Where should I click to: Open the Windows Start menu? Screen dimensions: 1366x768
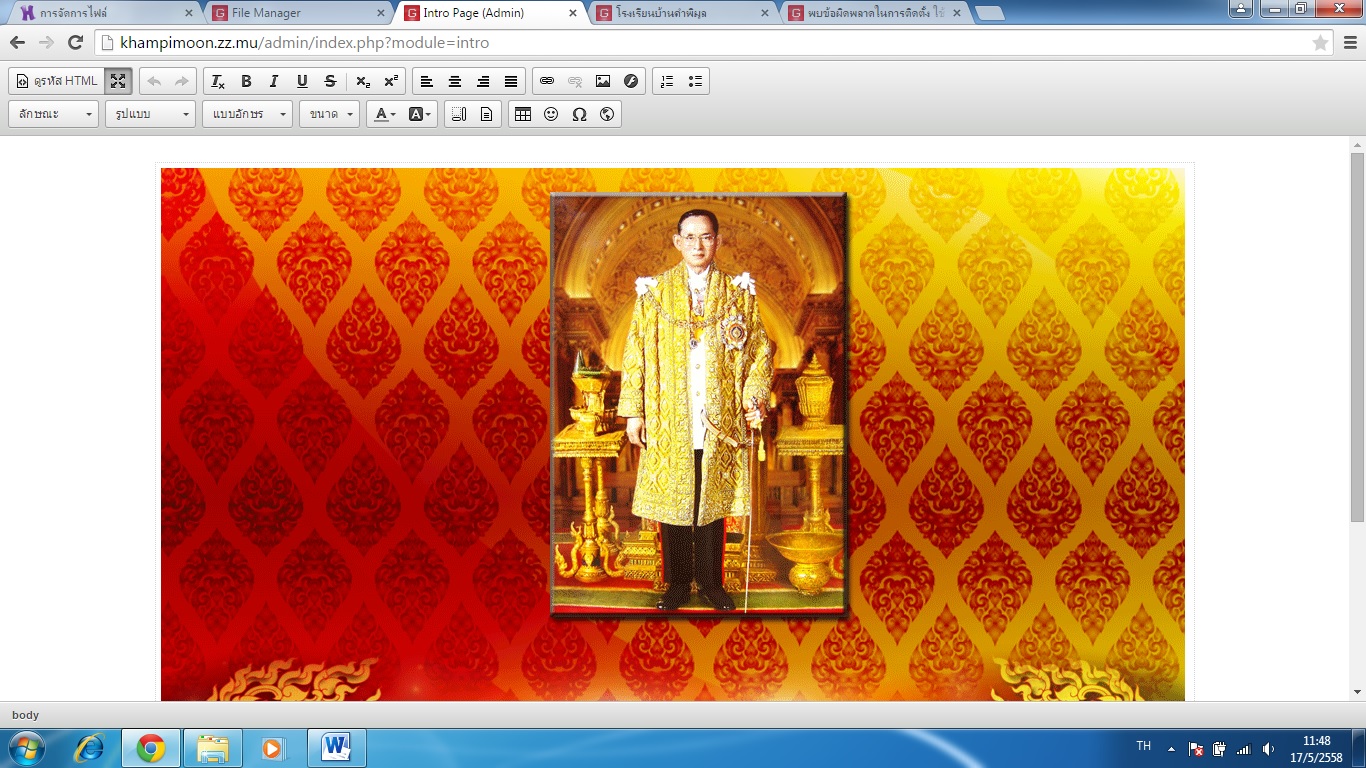point(27,748)
